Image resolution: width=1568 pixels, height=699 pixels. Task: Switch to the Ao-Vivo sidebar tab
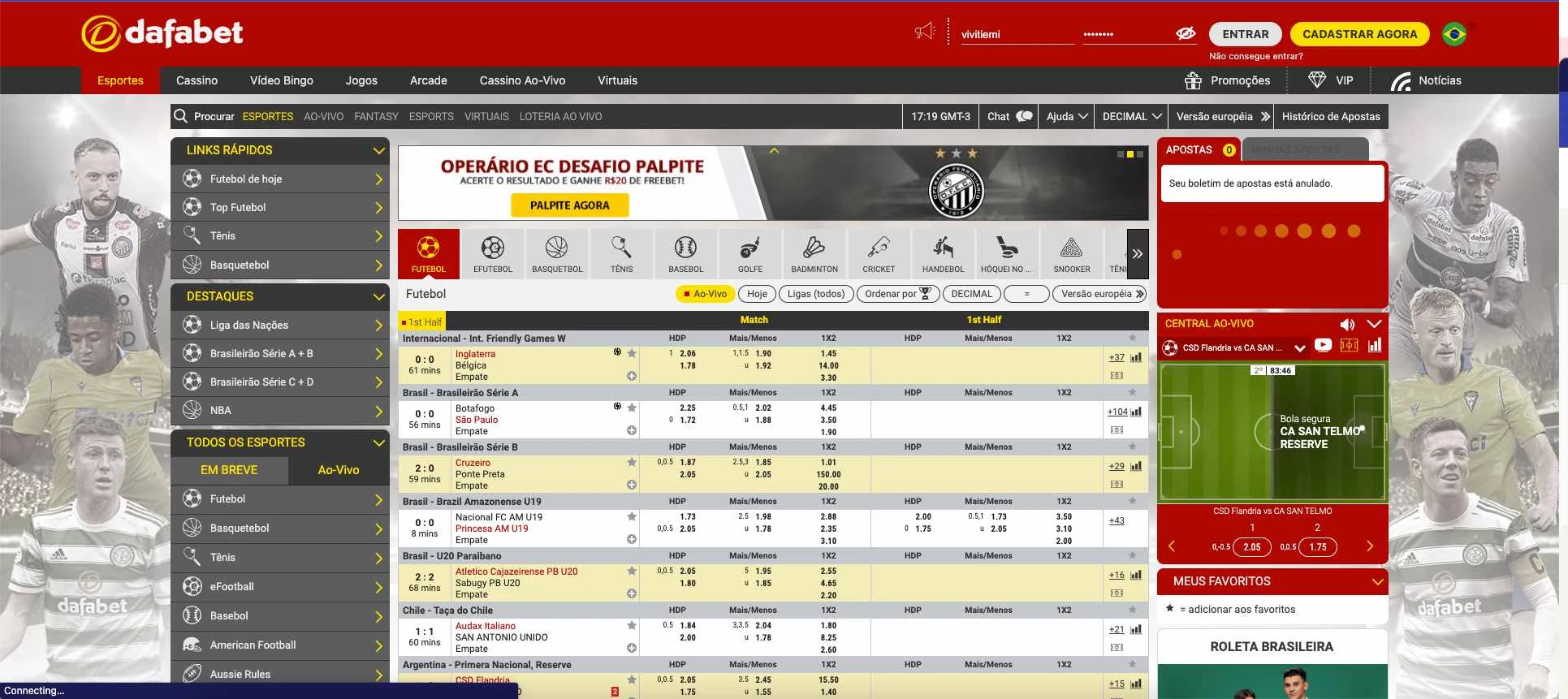pyautogui.click(x=339, y=470)
